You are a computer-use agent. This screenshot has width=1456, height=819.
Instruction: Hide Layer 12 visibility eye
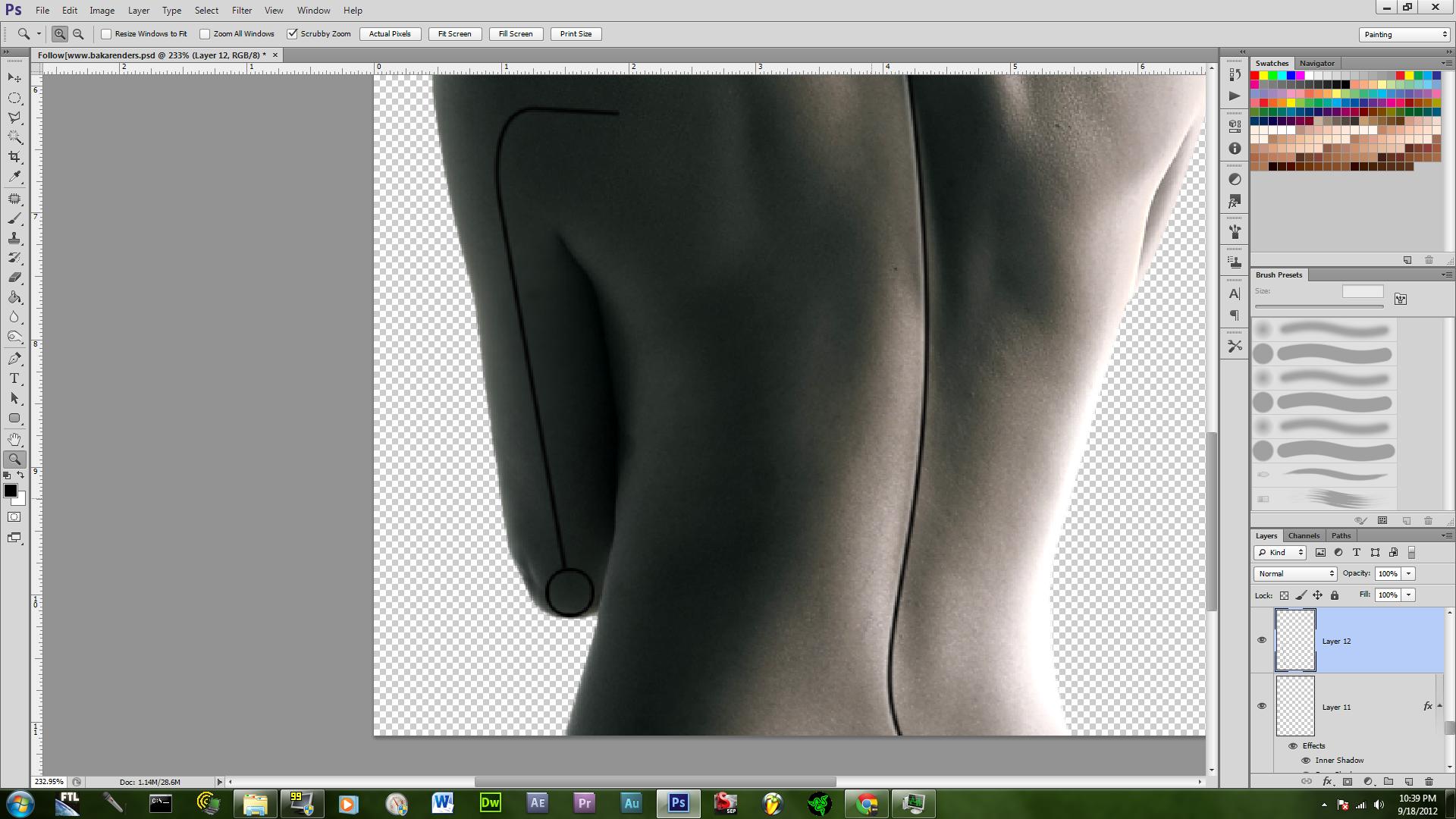click(1262, 640)
